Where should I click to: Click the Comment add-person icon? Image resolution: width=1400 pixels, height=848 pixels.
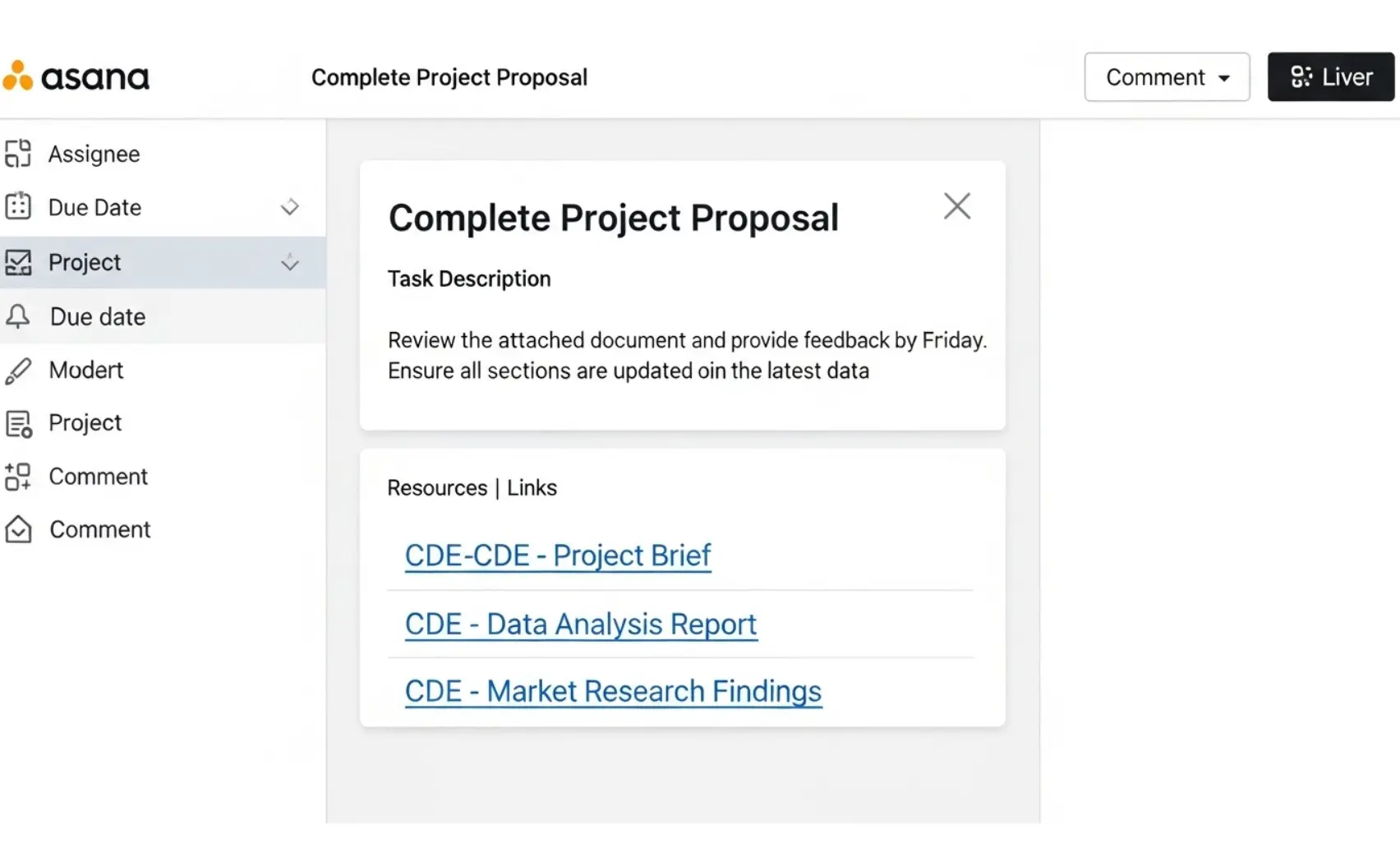[18, 476]
